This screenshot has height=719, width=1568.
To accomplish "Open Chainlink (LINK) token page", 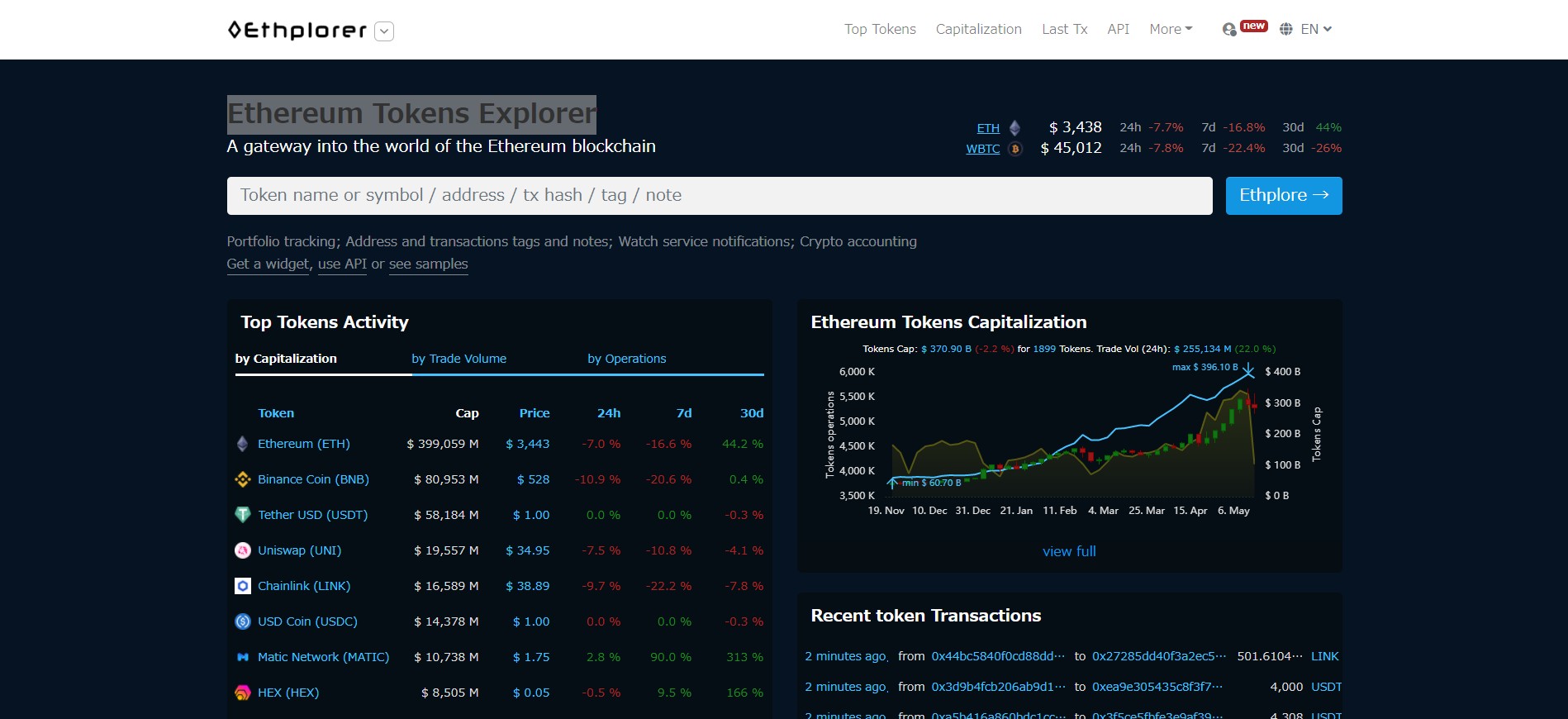I will (x=304, y=586).
